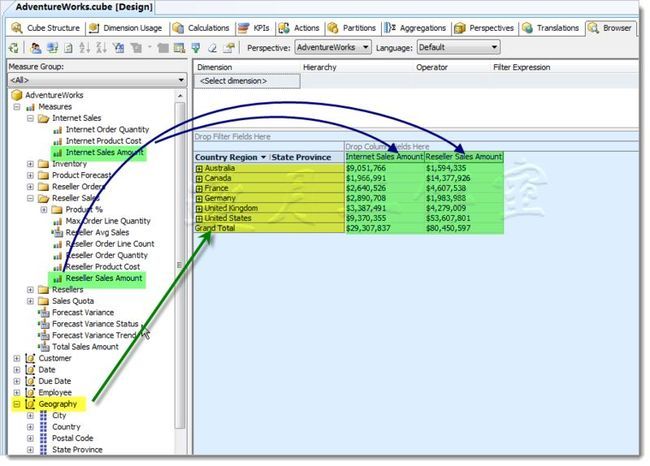Viewport: 650px width, 466px height.
Task: Open the Dimension Usage tab
Action: [x=125, y=28]
